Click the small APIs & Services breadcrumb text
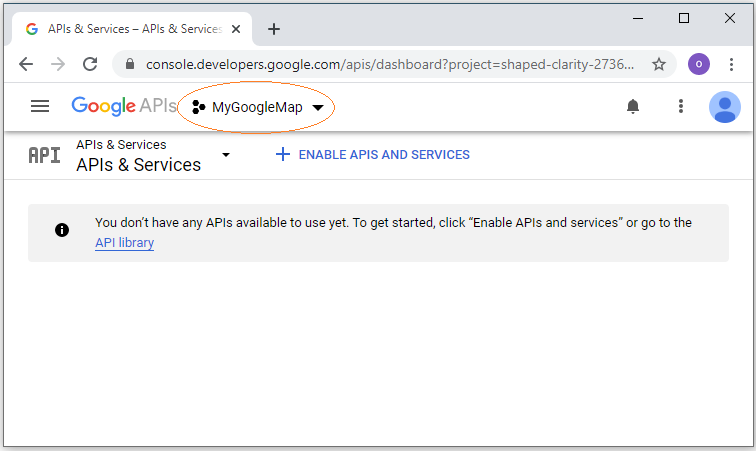Screen dimensions: 756x451 [121, 145]
